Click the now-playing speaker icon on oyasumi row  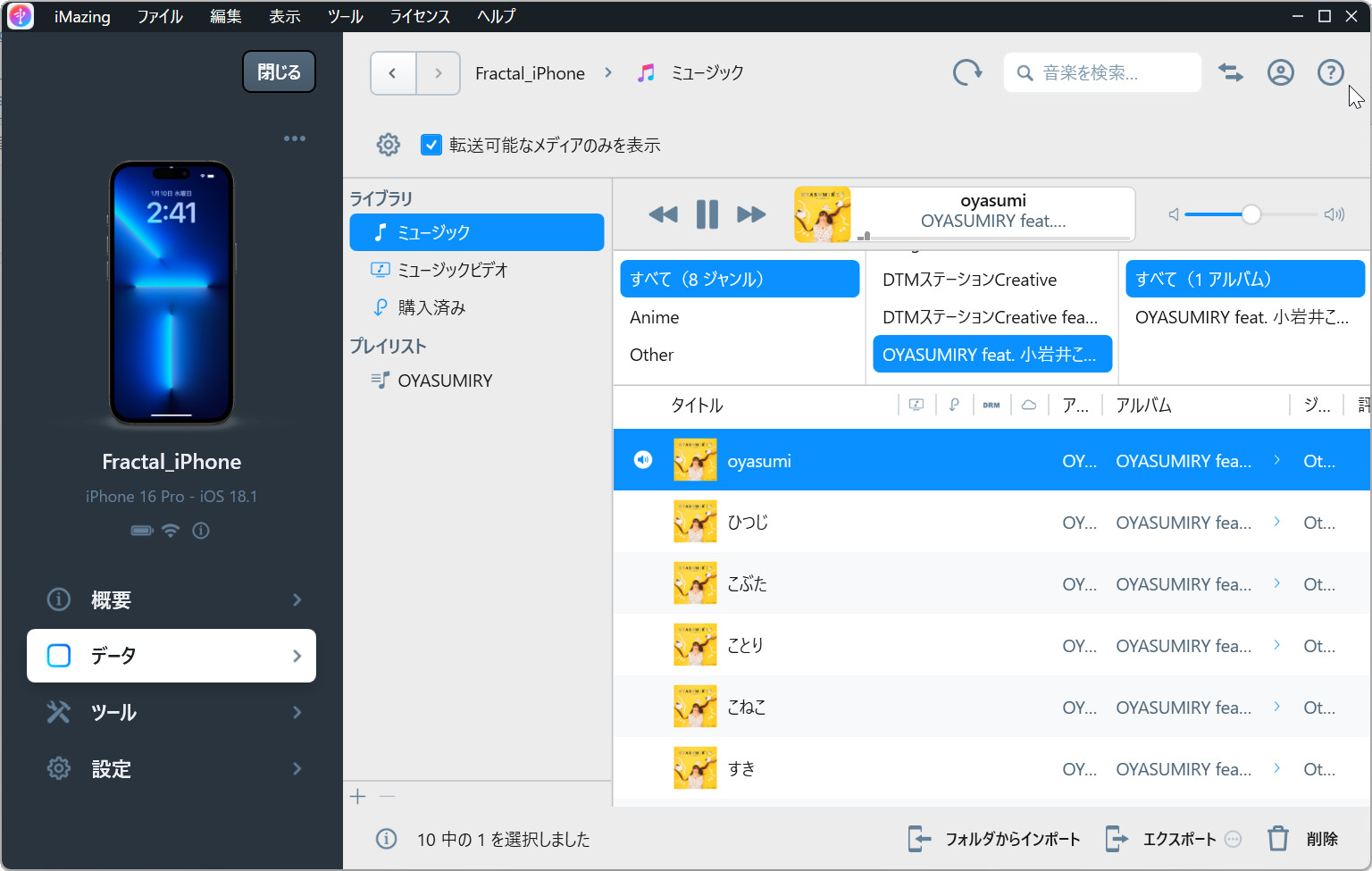coord(643,460)
